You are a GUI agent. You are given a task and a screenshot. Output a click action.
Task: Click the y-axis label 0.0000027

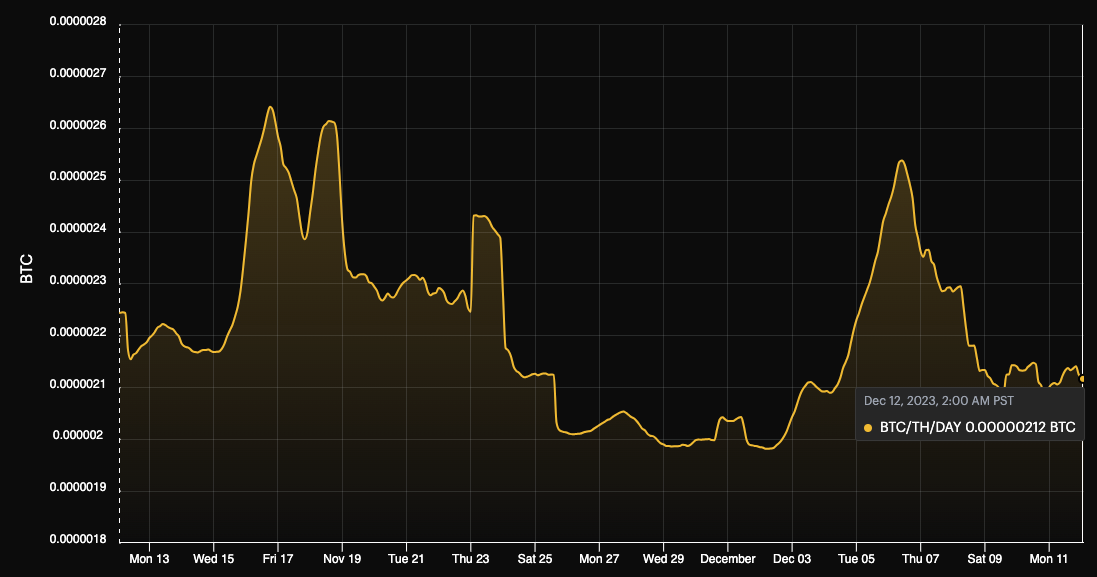(x=78, y=73)
